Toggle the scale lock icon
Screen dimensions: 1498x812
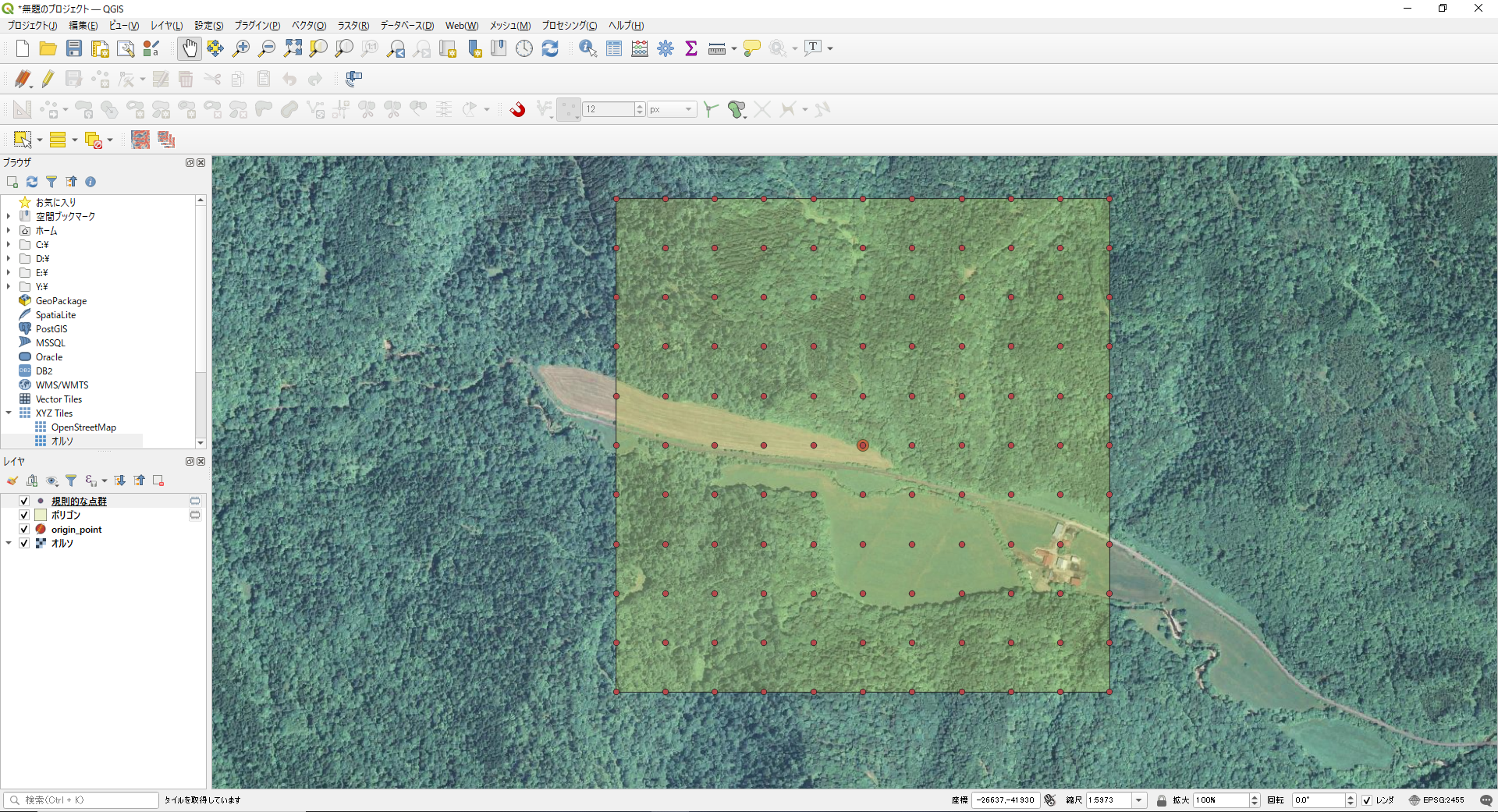click(x=1162, y=800)
